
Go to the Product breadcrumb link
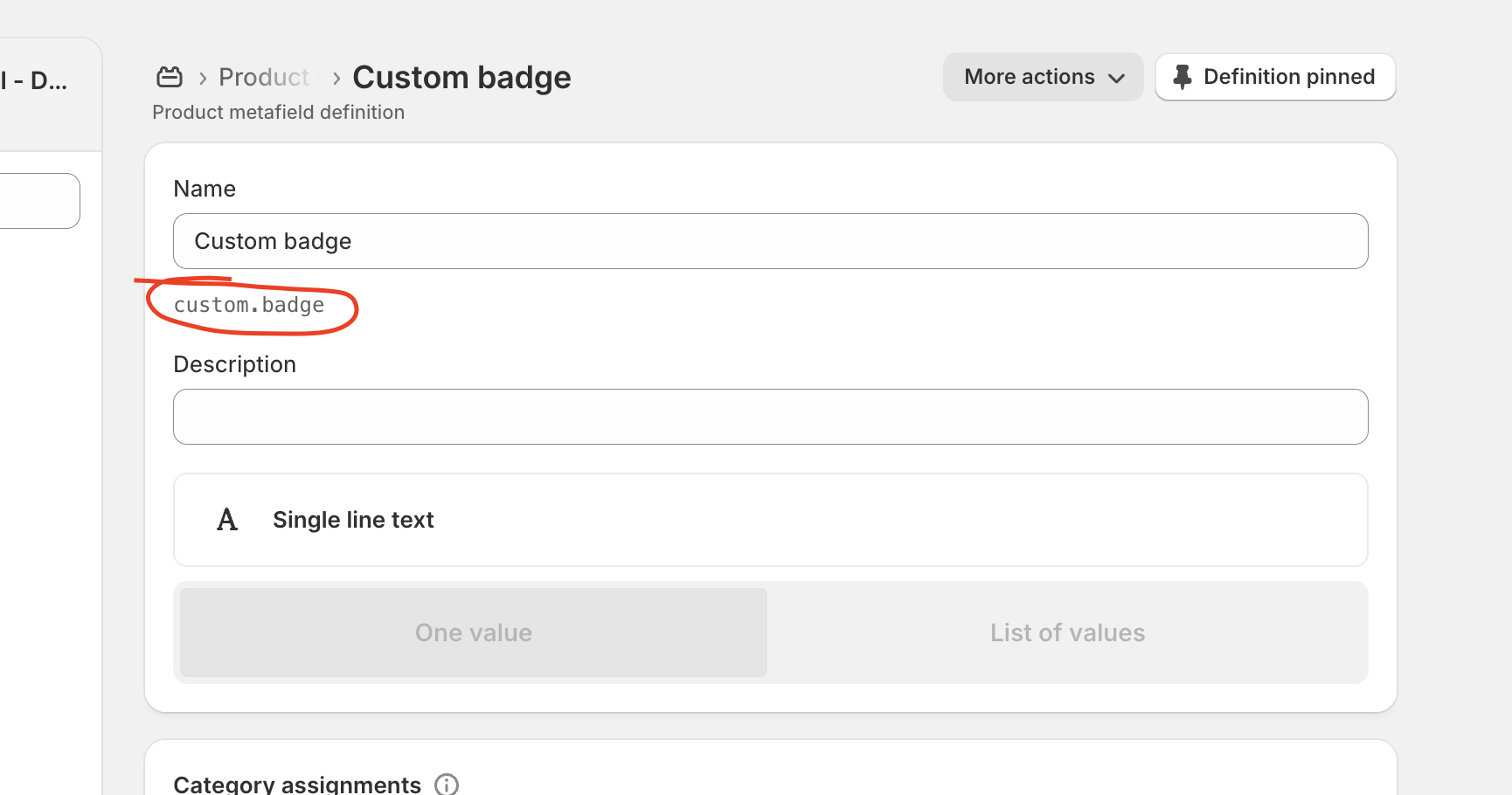pos(264,77)
